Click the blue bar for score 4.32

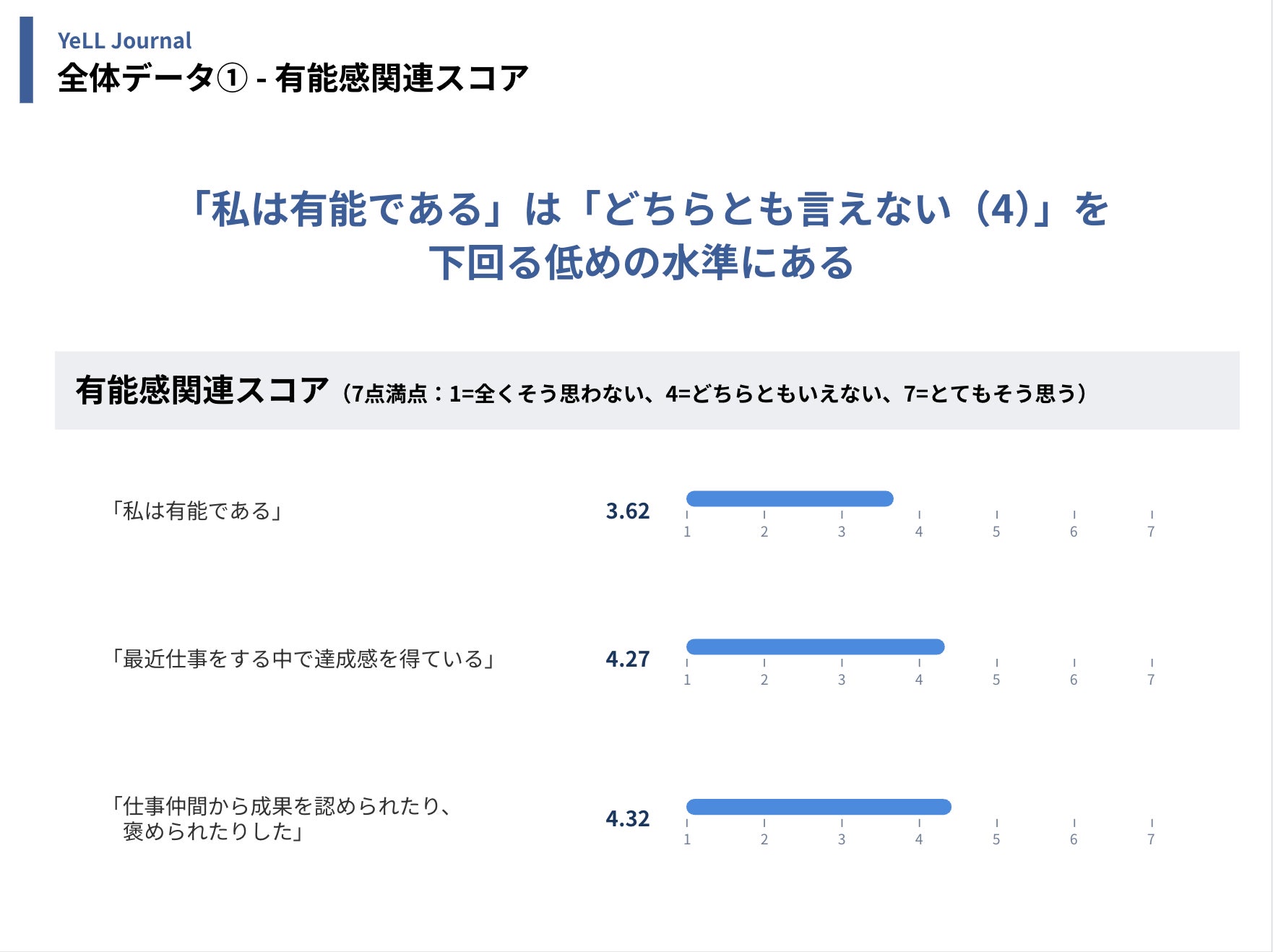[819, 807]
